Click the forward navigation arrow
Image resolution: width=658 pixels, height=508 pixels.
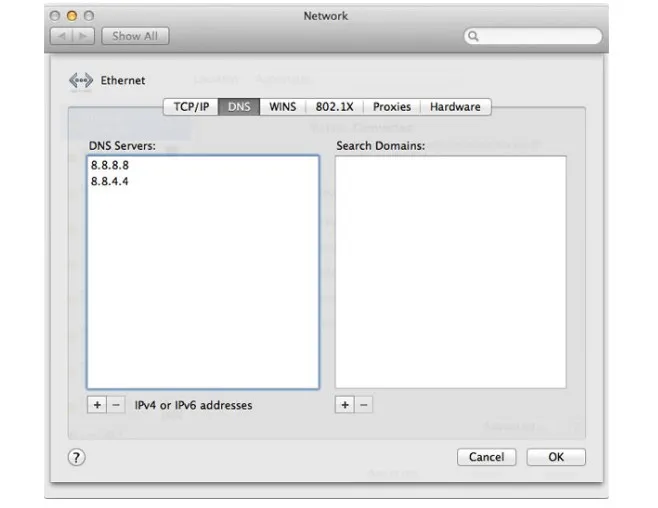86,36
